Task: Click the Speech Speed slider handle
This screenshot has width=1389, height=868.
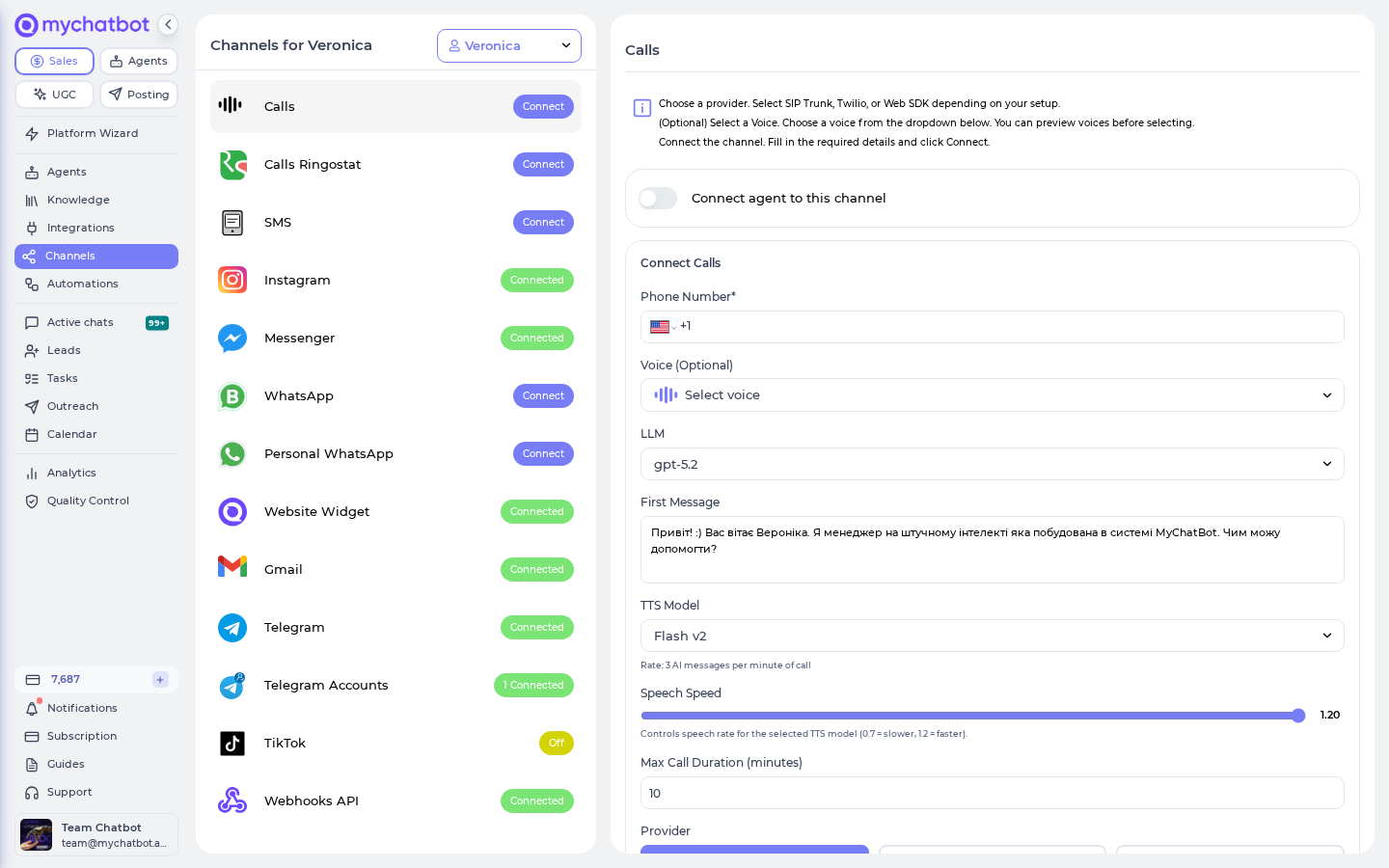Action: click(x=1298, y=716)
